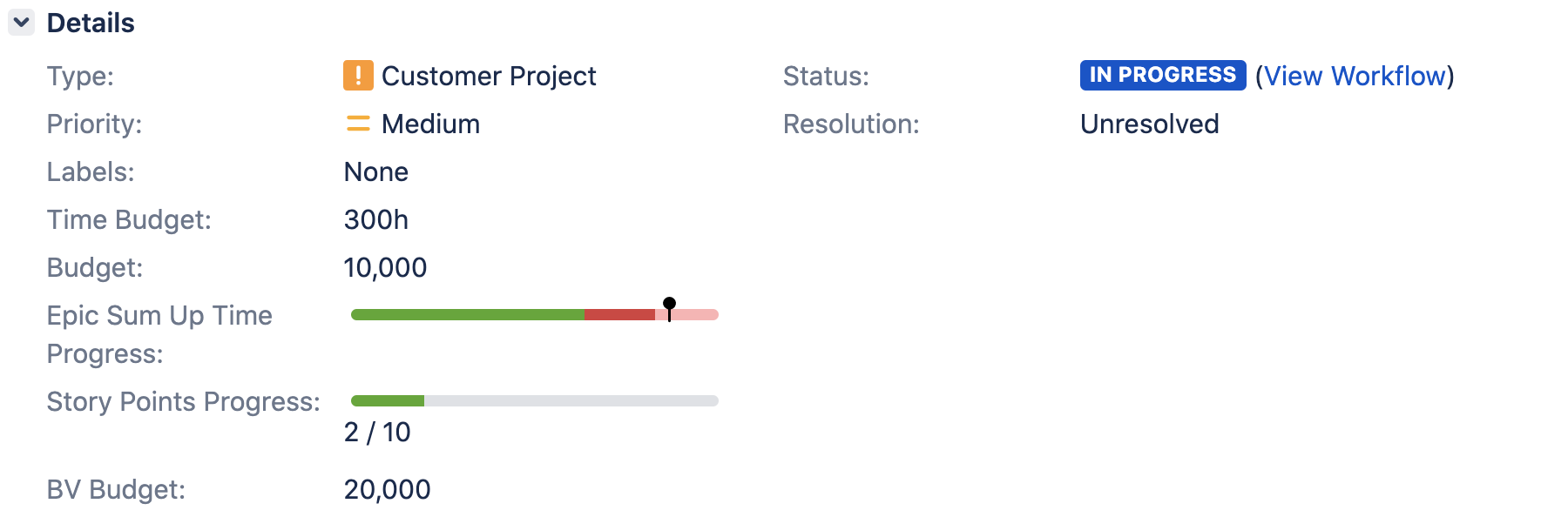Click the priority indicator next to Medium
1568x517 pixels.
click(356, 124)
